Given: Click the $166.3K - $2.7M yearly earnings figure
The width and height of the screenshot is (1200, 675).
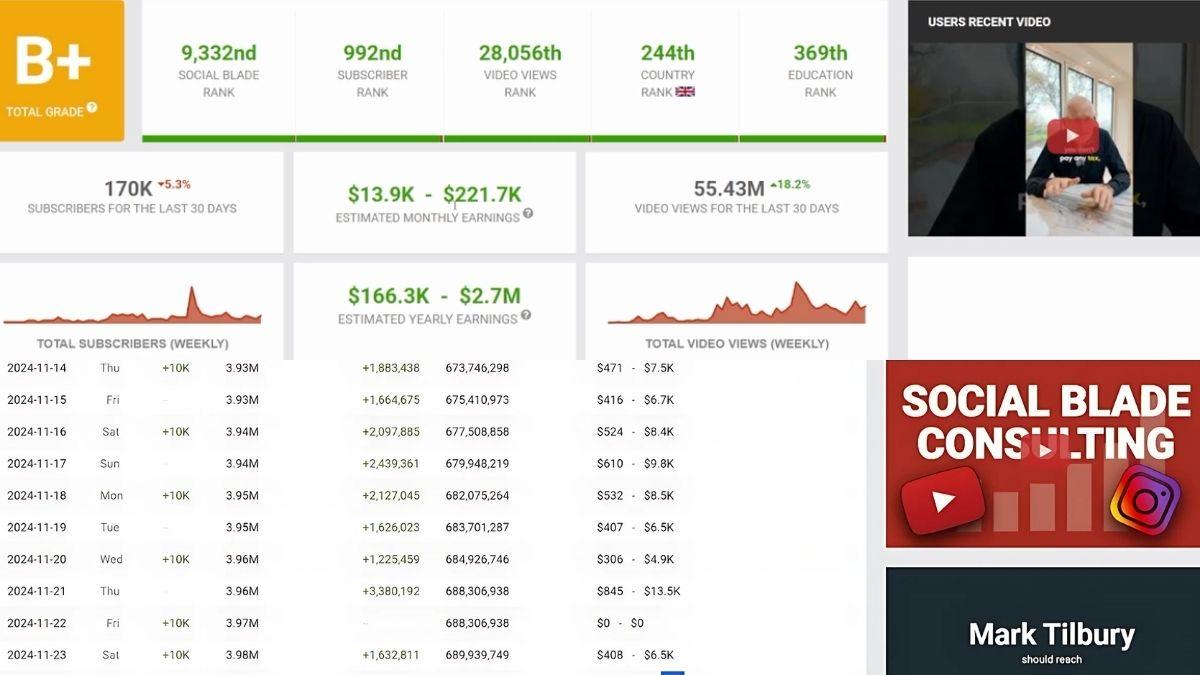Looking at the screenshot, I should click(434, 295).
